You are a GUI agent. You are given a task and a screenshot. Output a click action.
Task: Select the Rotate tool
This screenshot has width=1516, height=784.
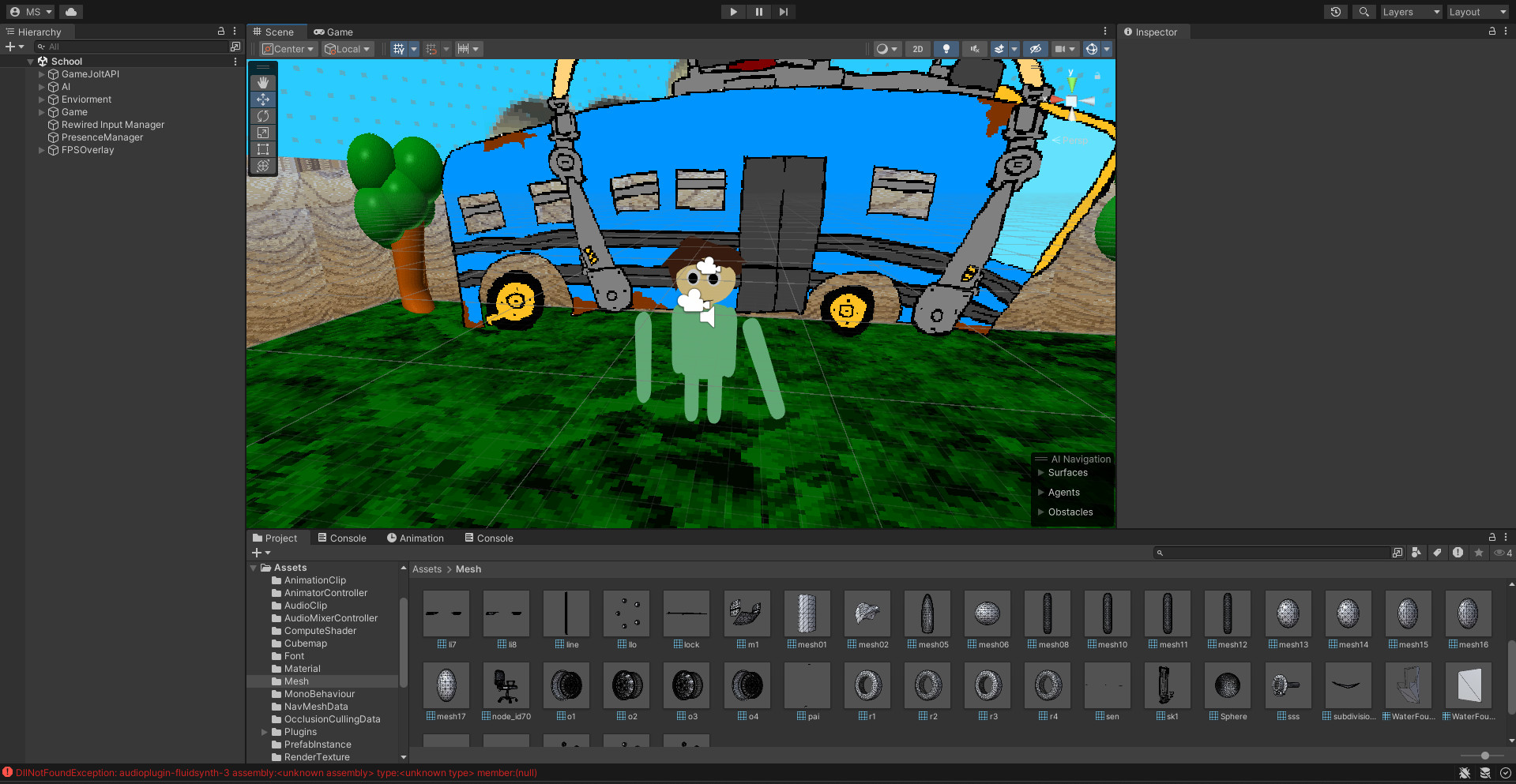pos(262,115)
